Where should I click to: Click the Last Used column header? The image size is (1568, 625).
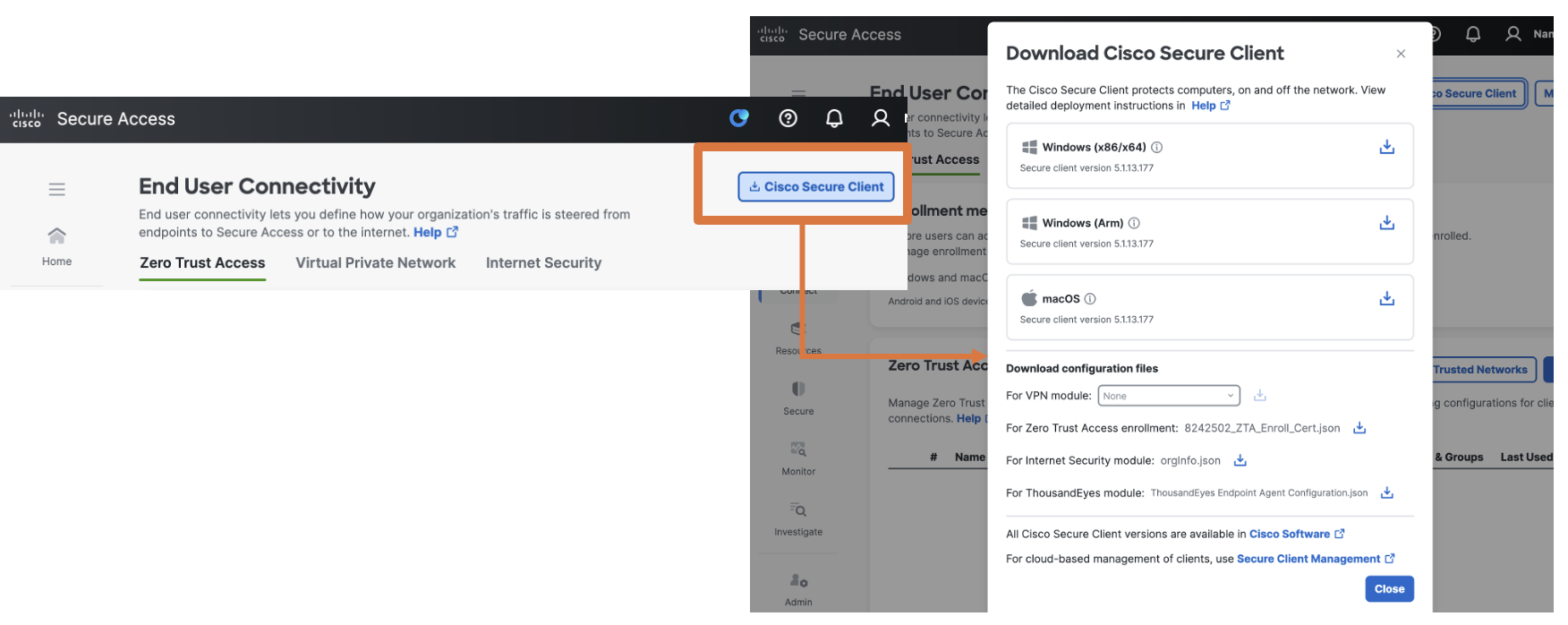[x=1527, y=457]
